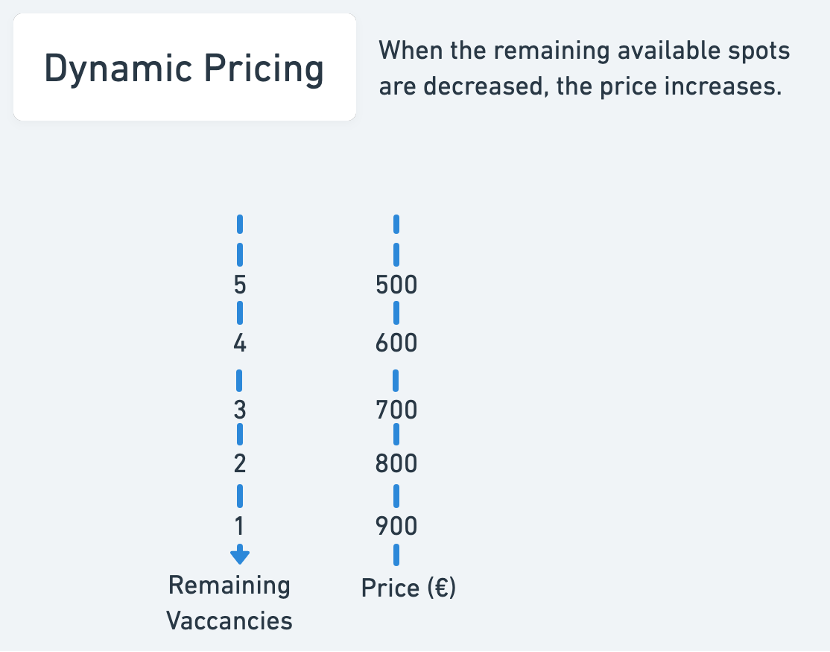Click the Dynamic Pricing title card
The width and height of the screenshot is (830, 652).
click(184, 68)
